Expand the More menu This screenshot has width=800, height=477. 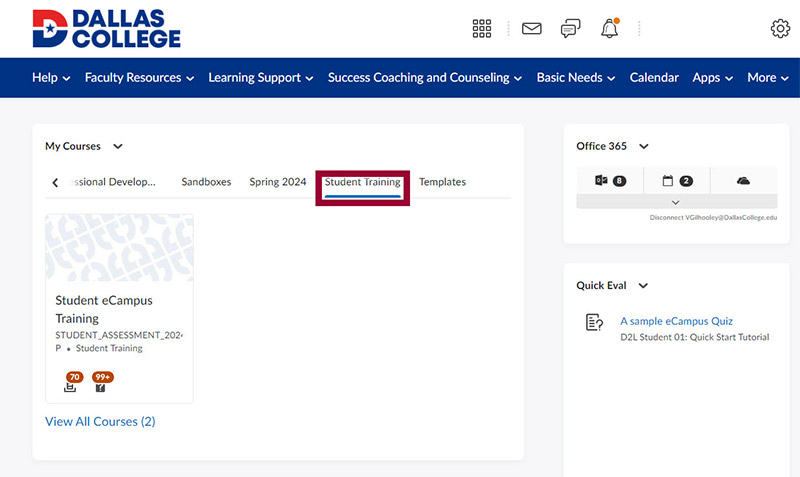[x=767, y=78]
